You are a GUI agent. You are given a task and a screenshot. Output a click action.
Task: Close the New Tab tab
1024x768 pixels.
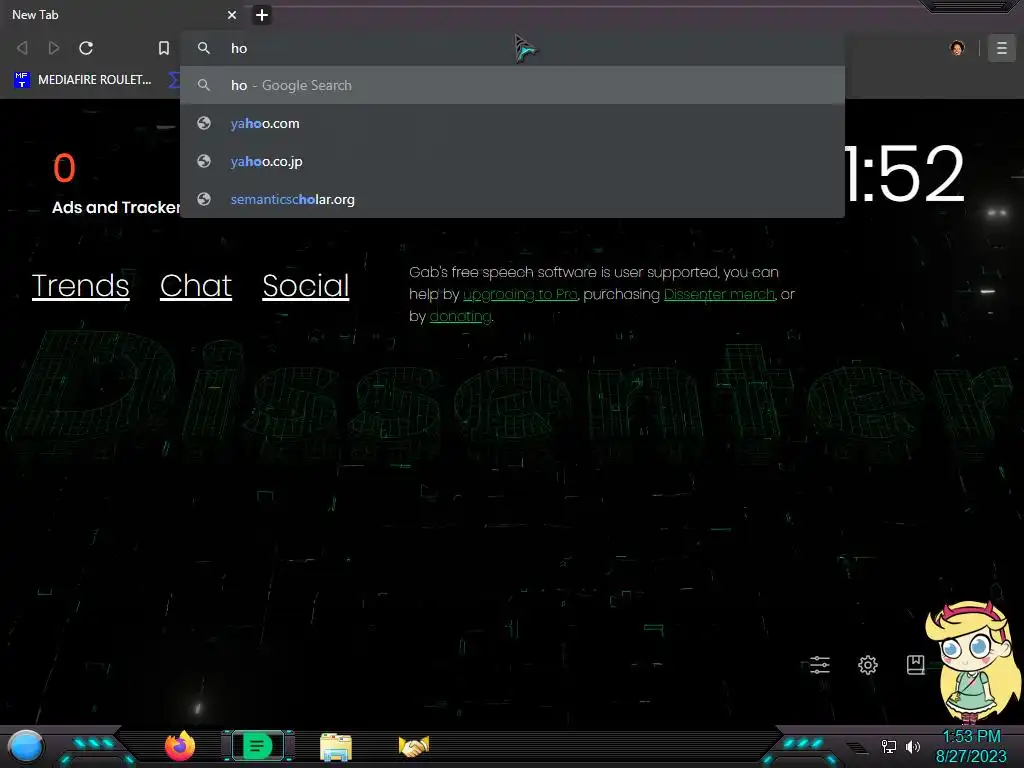pos(232,14)
